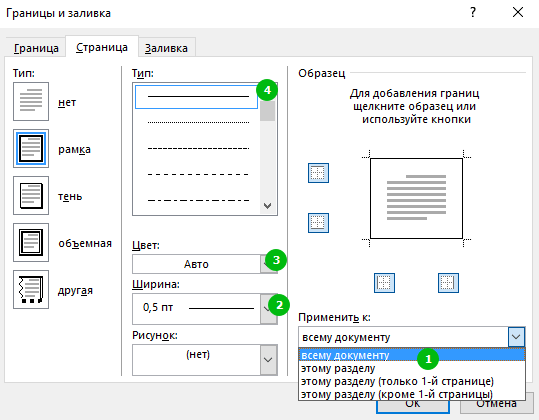Switch to the 'Заливка' tab
The image size is (539, 420).
pyautogui.click(x=166, y=48)
